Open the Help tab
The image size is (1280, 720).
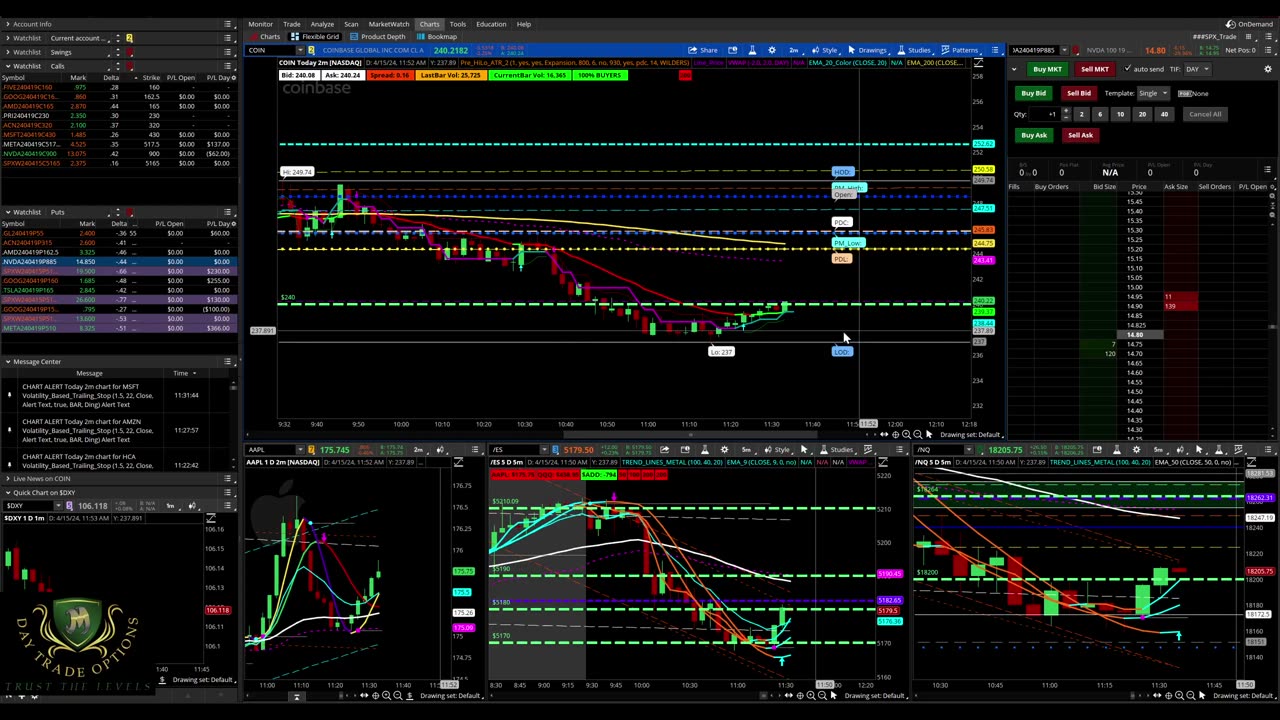click(523, 24)
